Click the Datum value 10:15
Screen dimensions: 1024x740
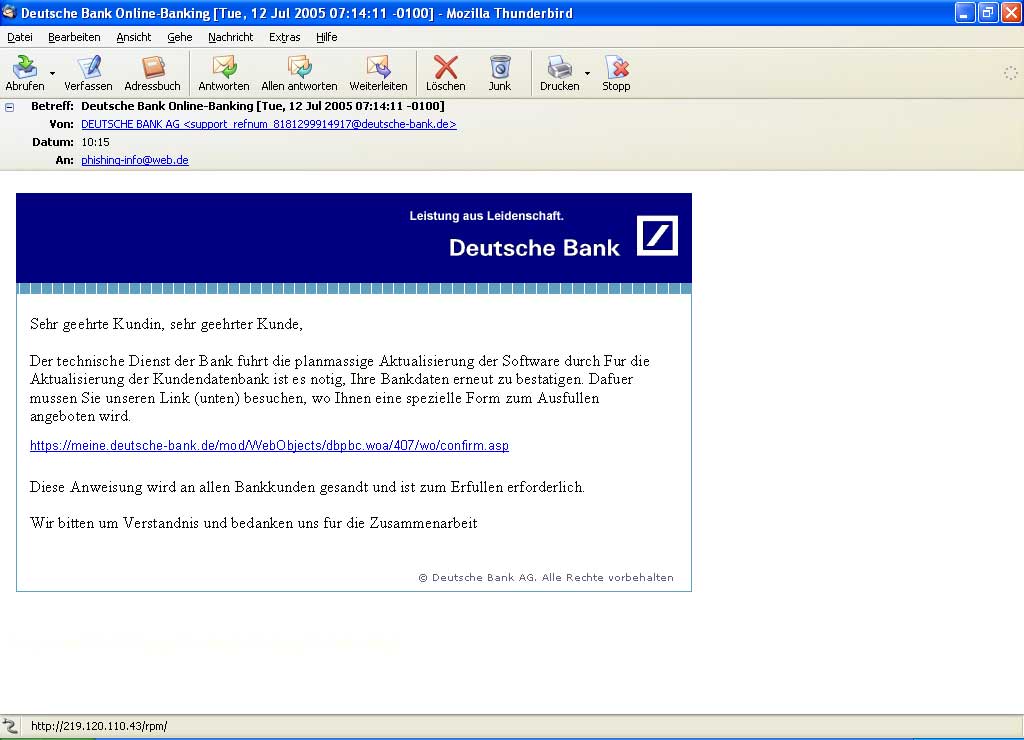(95, 142)
